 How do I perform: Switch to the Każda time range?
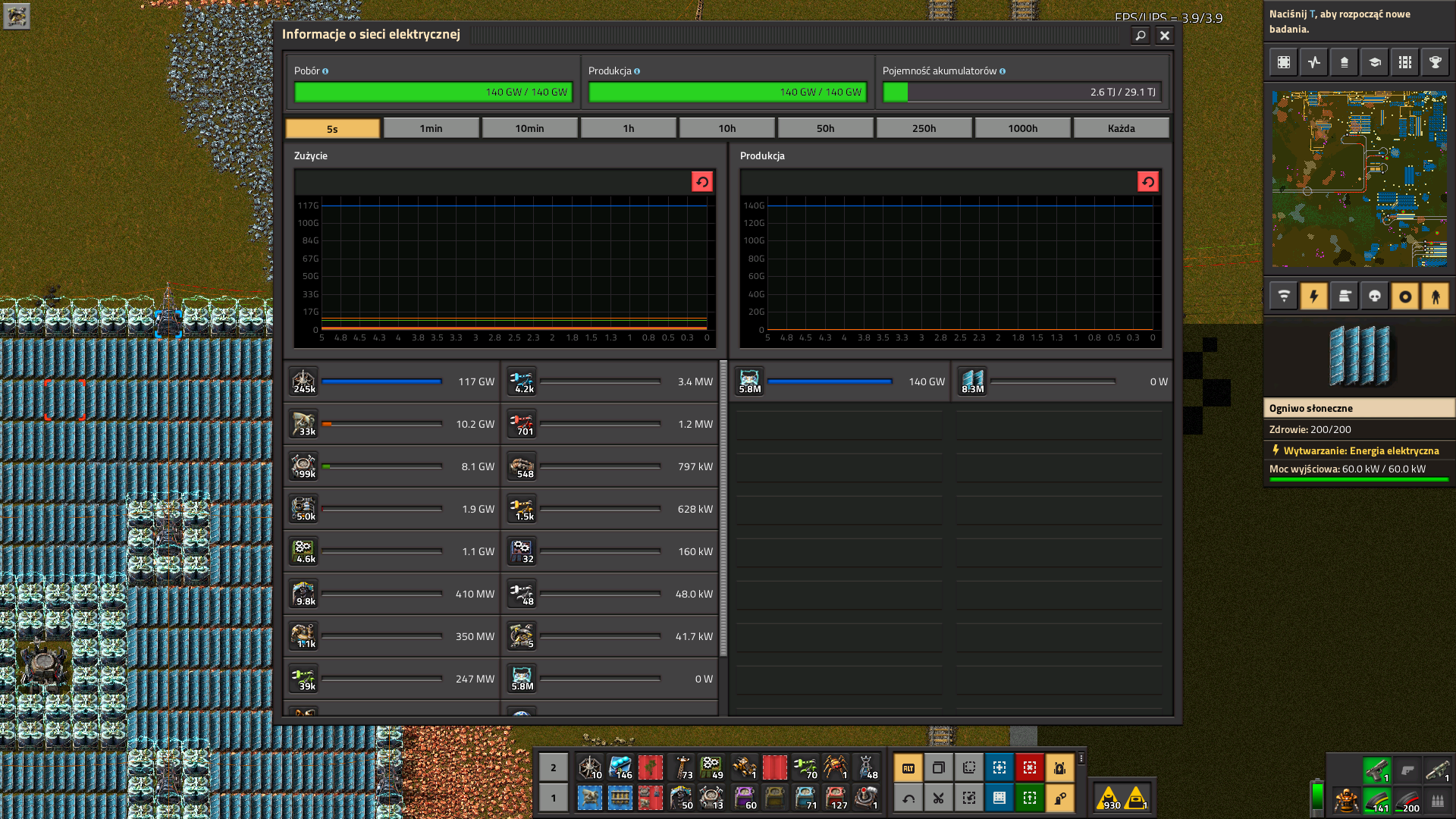pos(1121,128)
